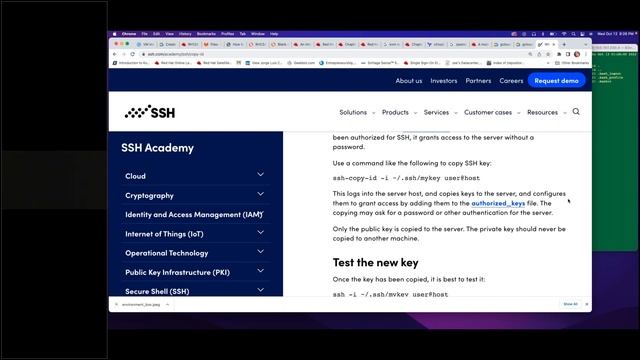Close the downloads bar
The height and width of the screenshot is (360, 640).
point(587,304)
